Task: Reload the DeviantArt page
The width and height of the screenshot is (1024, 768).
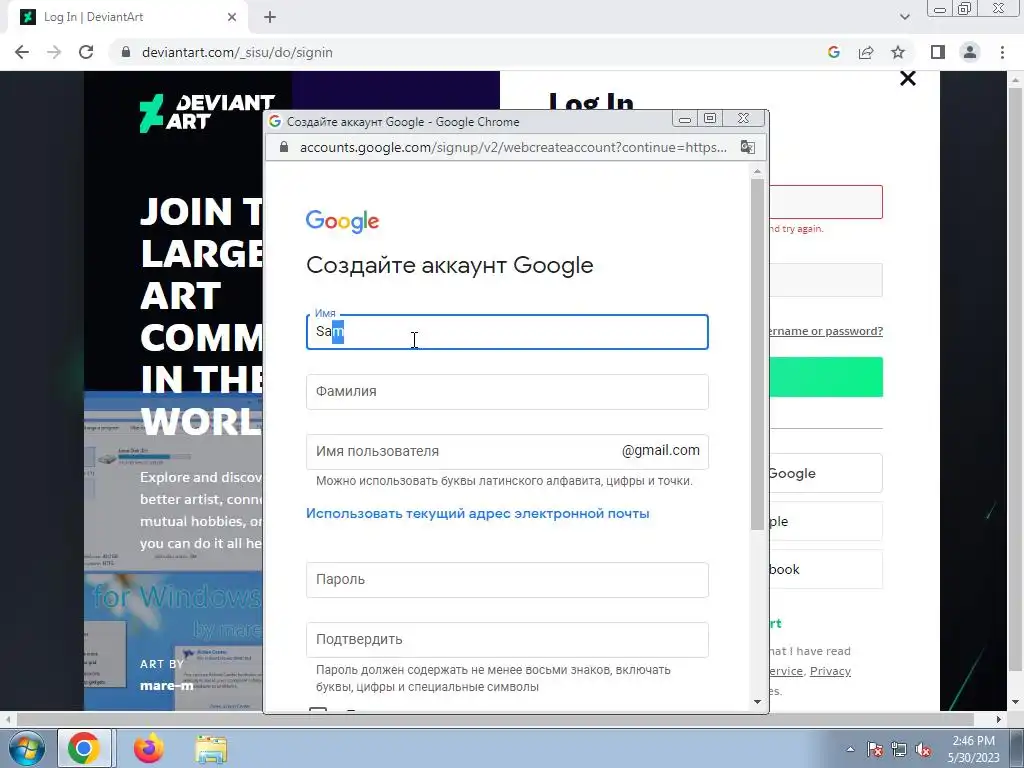Action: point(86,52)
